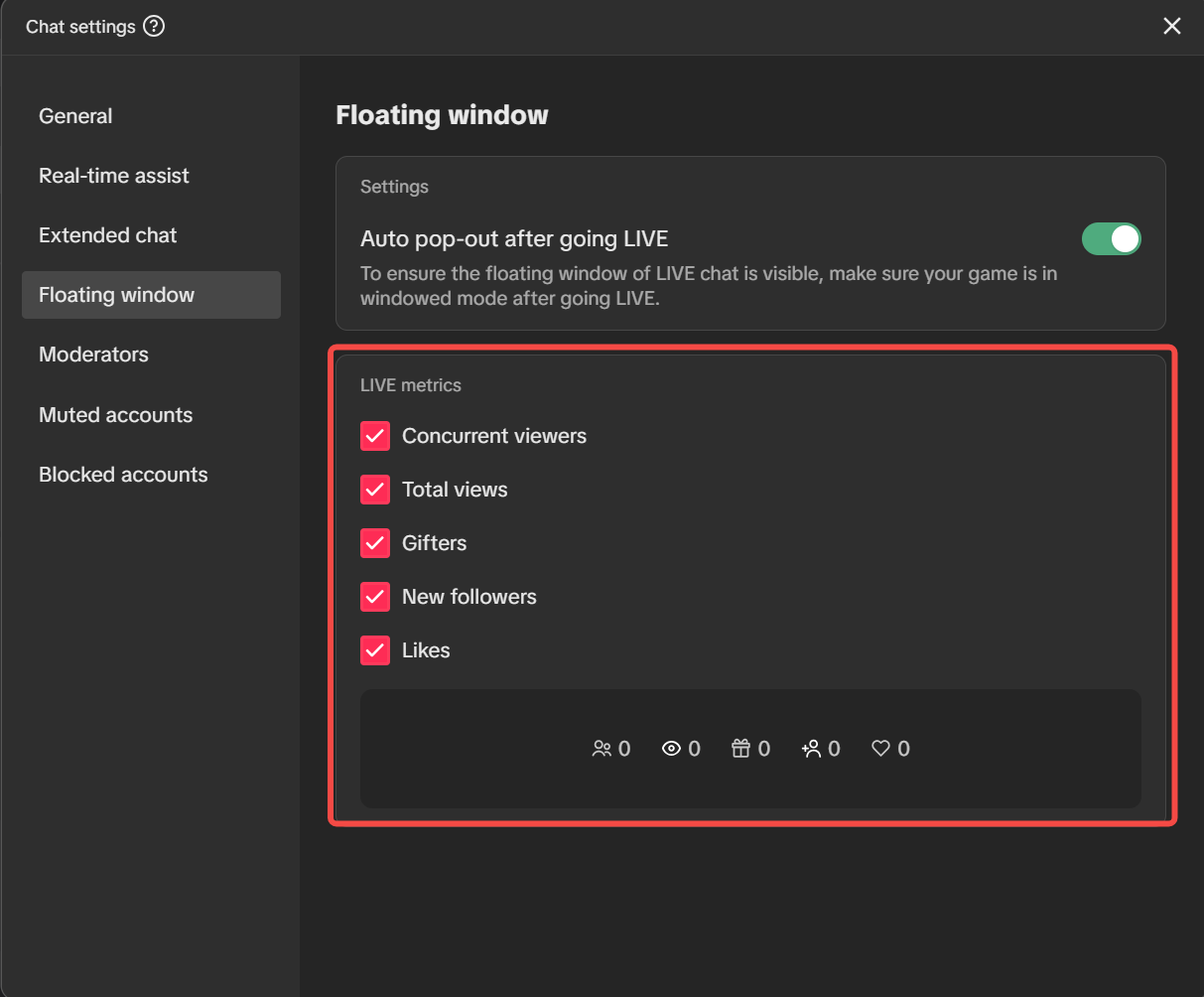Uncheck the Gifters metric
Image resolution: width=1204 pixels, height=997 pixels.
[x=375, y=542]
